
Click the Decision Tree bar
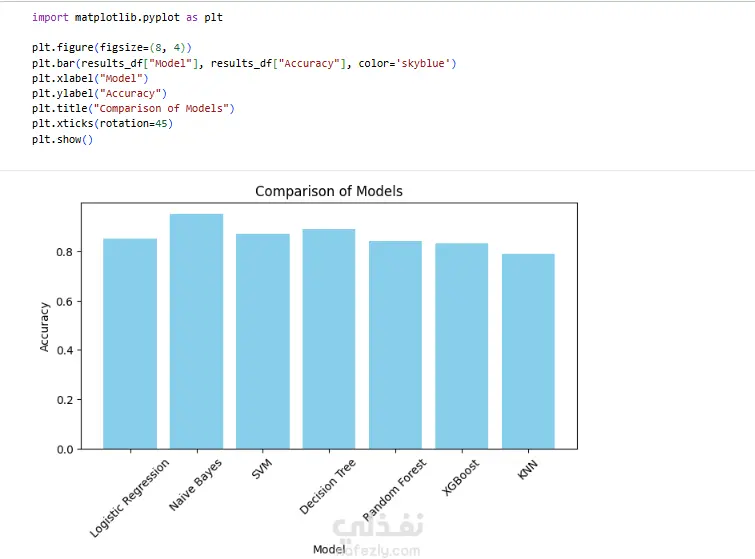[x=329, y=339]
